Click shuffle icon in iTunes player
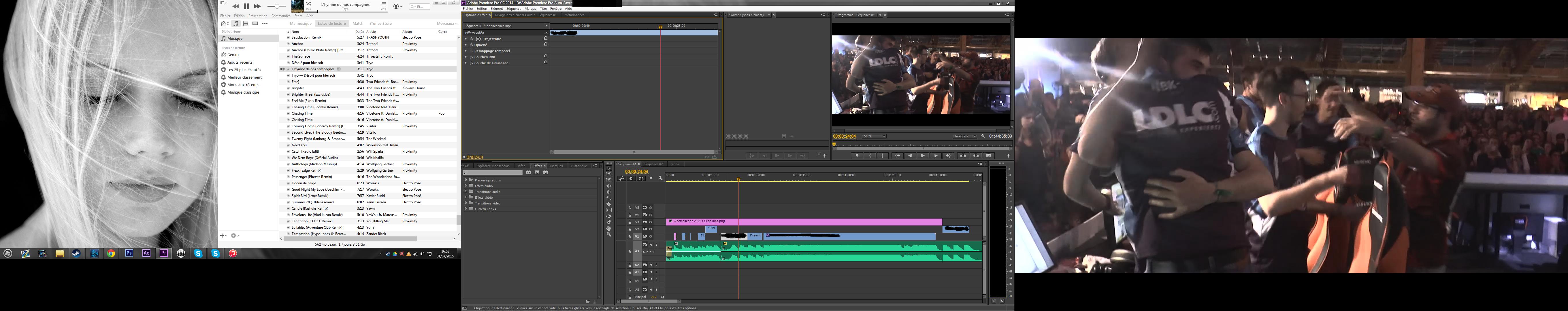 point(309,4)
